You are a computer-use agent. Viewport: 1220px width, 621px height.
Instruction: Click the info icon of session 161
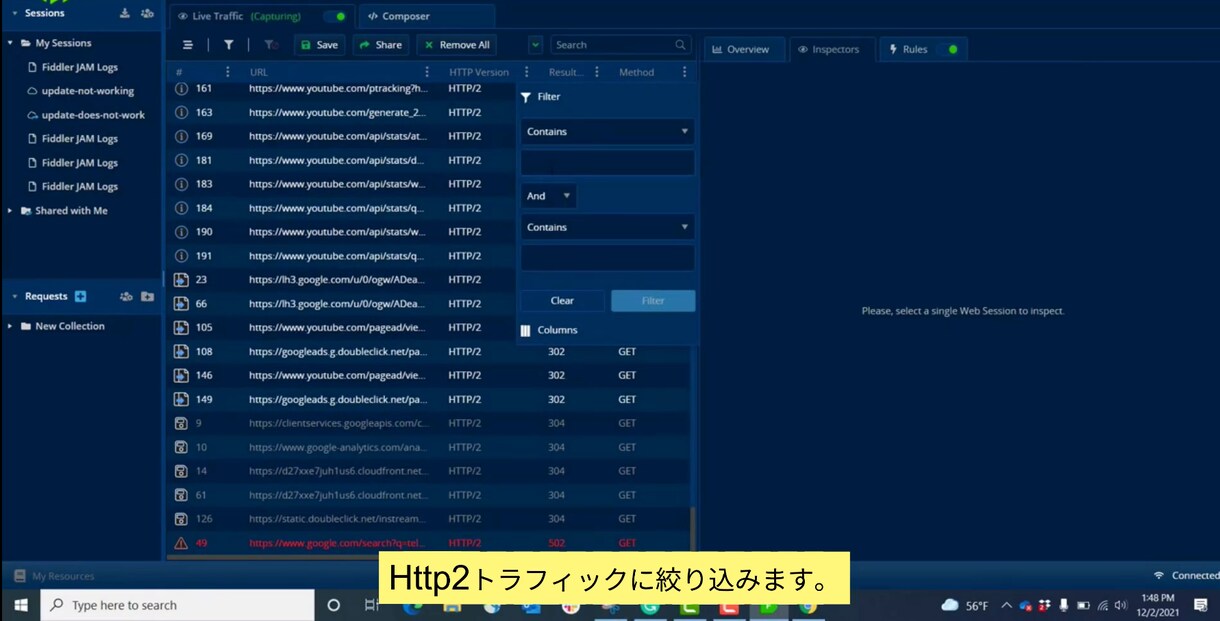point(181,88)
